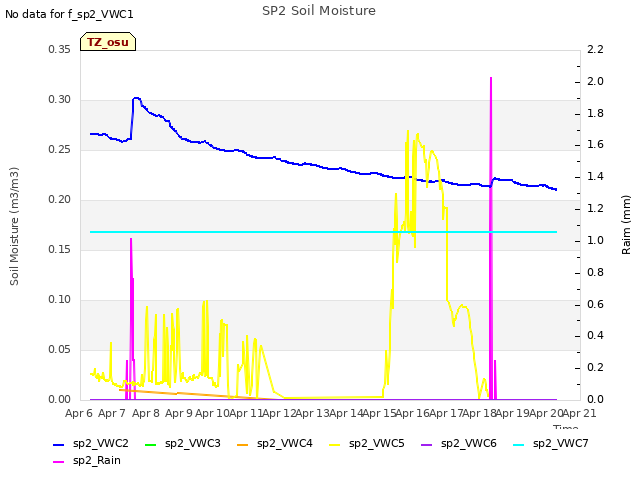Click the 'No data for f_sp2_VWC1' message
The height and width of the screenshot is (480, 640).
69,14
